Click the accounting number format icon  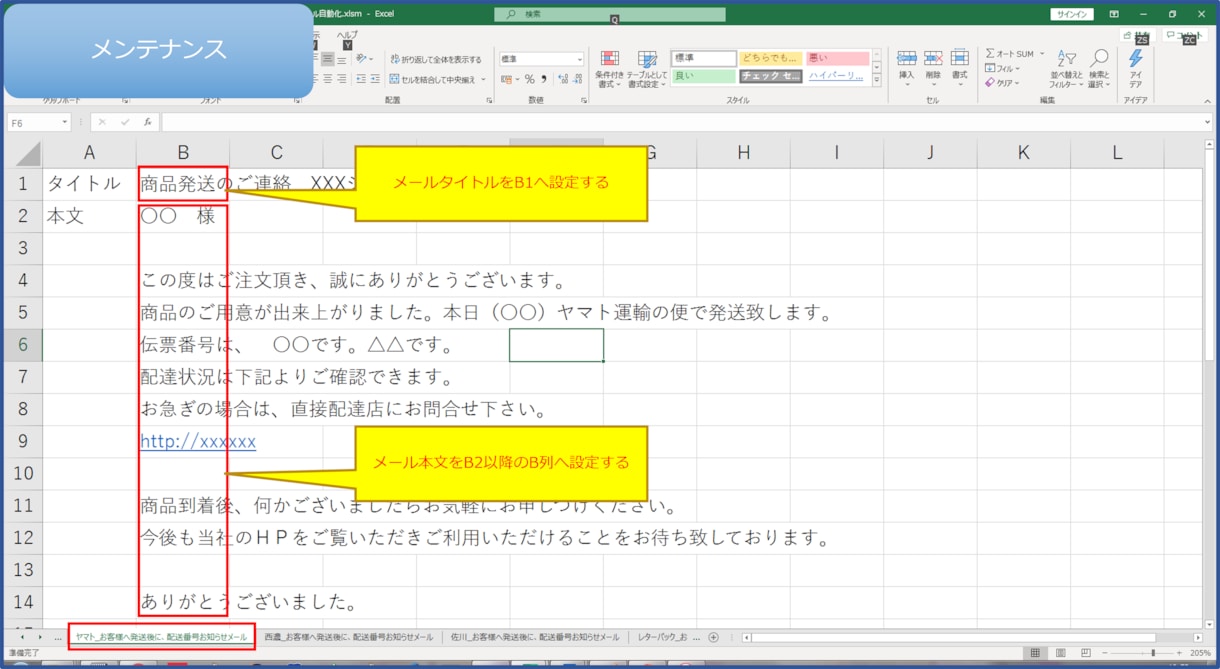tap(508, 79)
